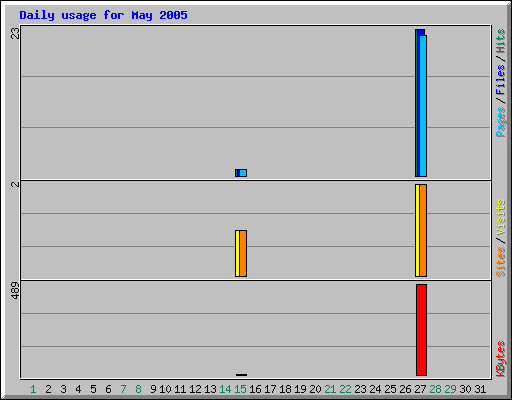Image resolution: width=512 pixels, height=400 pixels.
Task: Click the 'Files' legend label
Action: (x=500, y=80)
